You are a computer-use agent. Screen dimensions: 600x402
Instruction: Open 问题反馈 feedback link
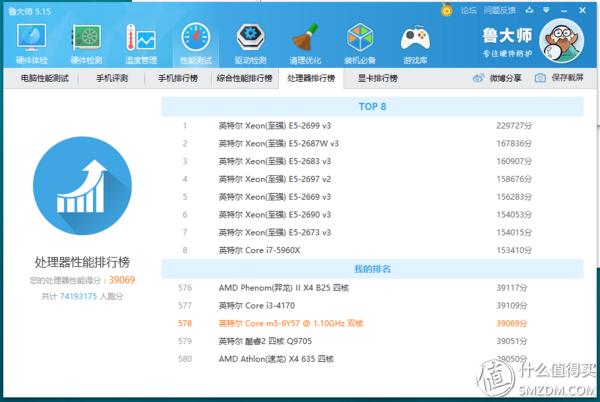(x=499, y=10)
